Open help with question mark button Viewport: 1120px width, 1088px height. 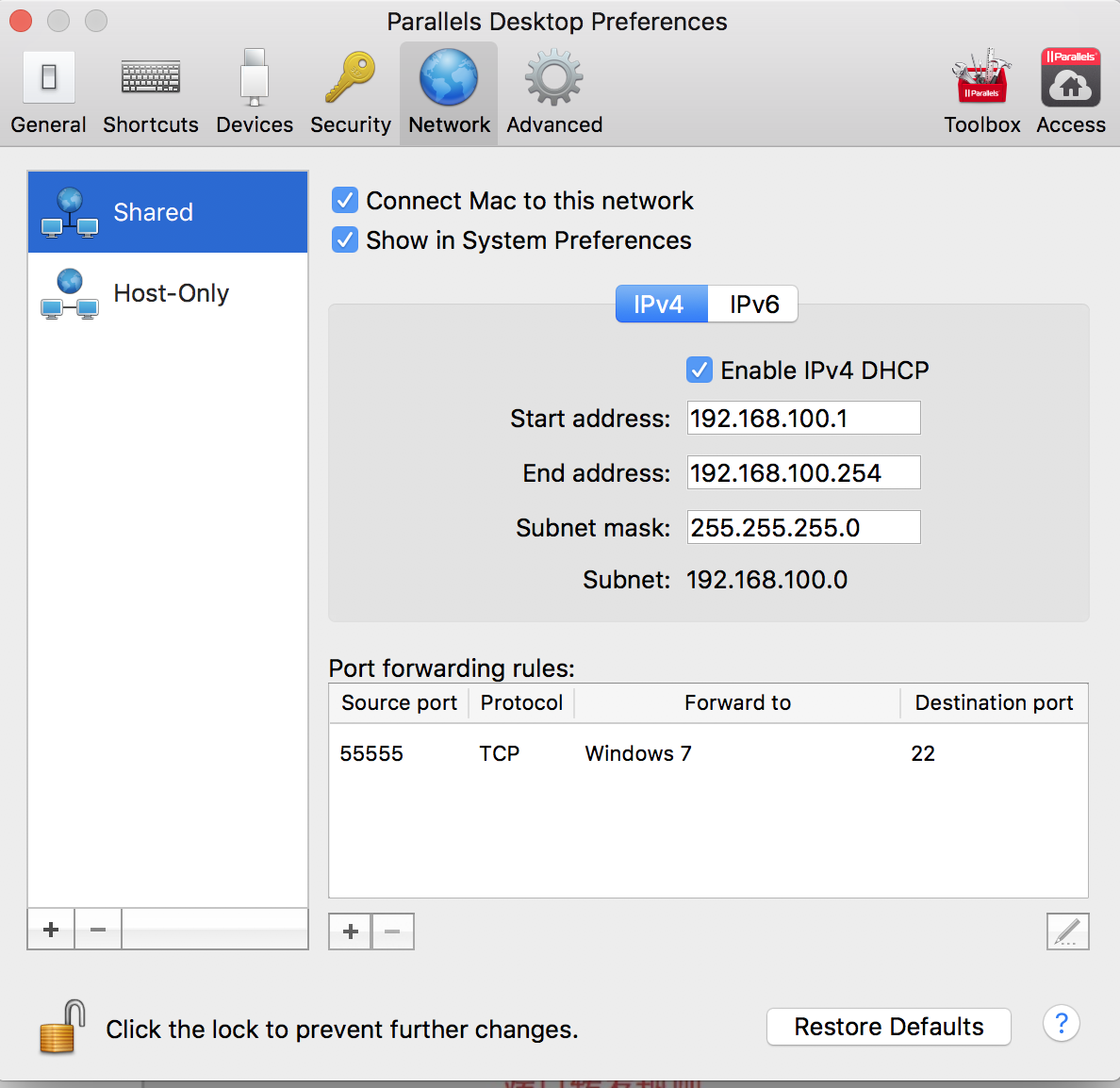coord(1061,1024)
